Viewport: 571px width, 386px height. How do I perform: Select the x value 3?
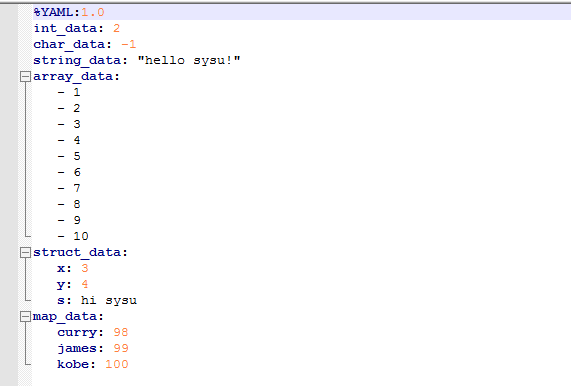point(85,269)
